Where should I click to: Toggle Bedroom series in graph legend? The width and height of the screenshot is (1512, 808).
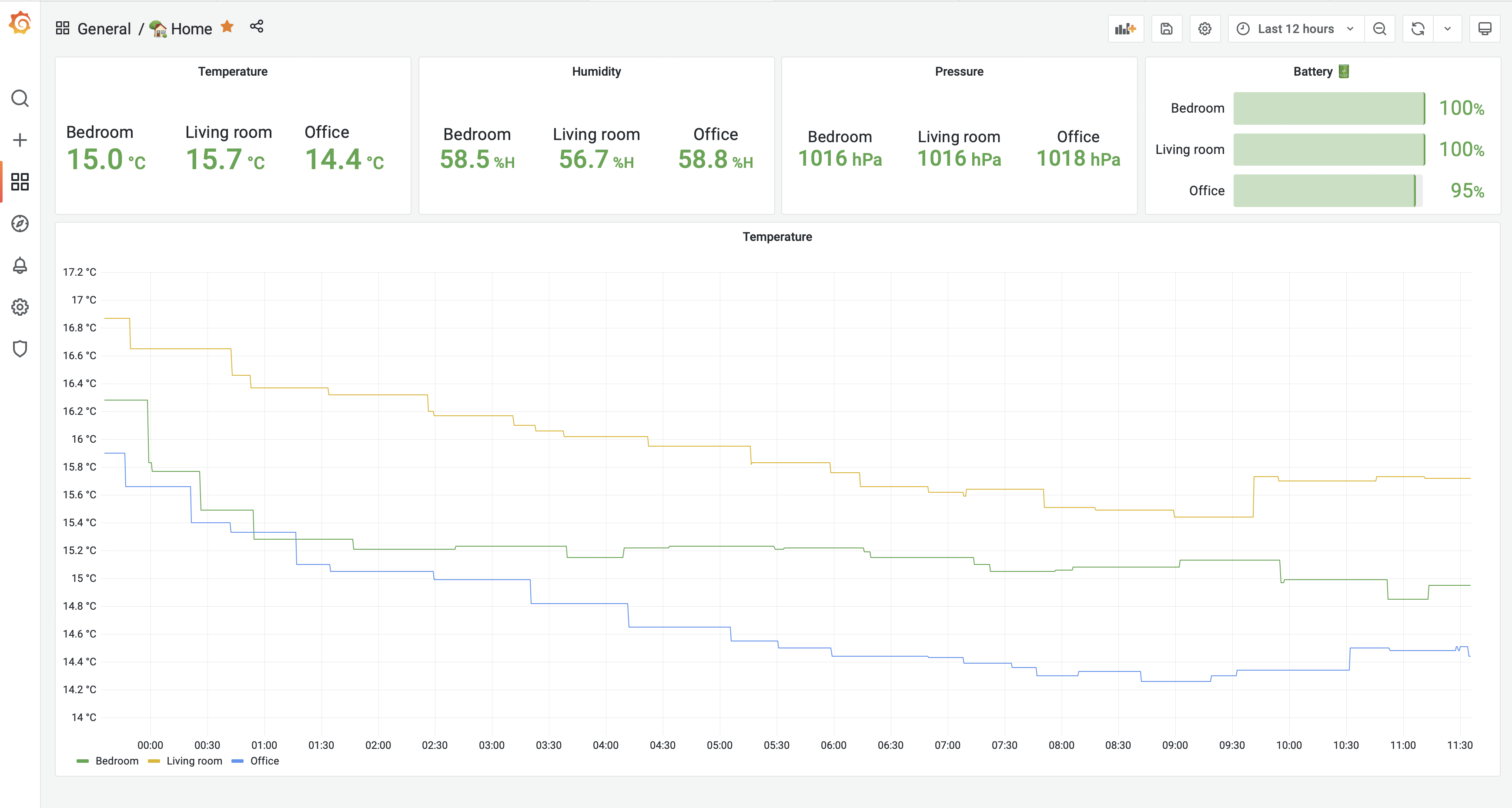(116, 761)
